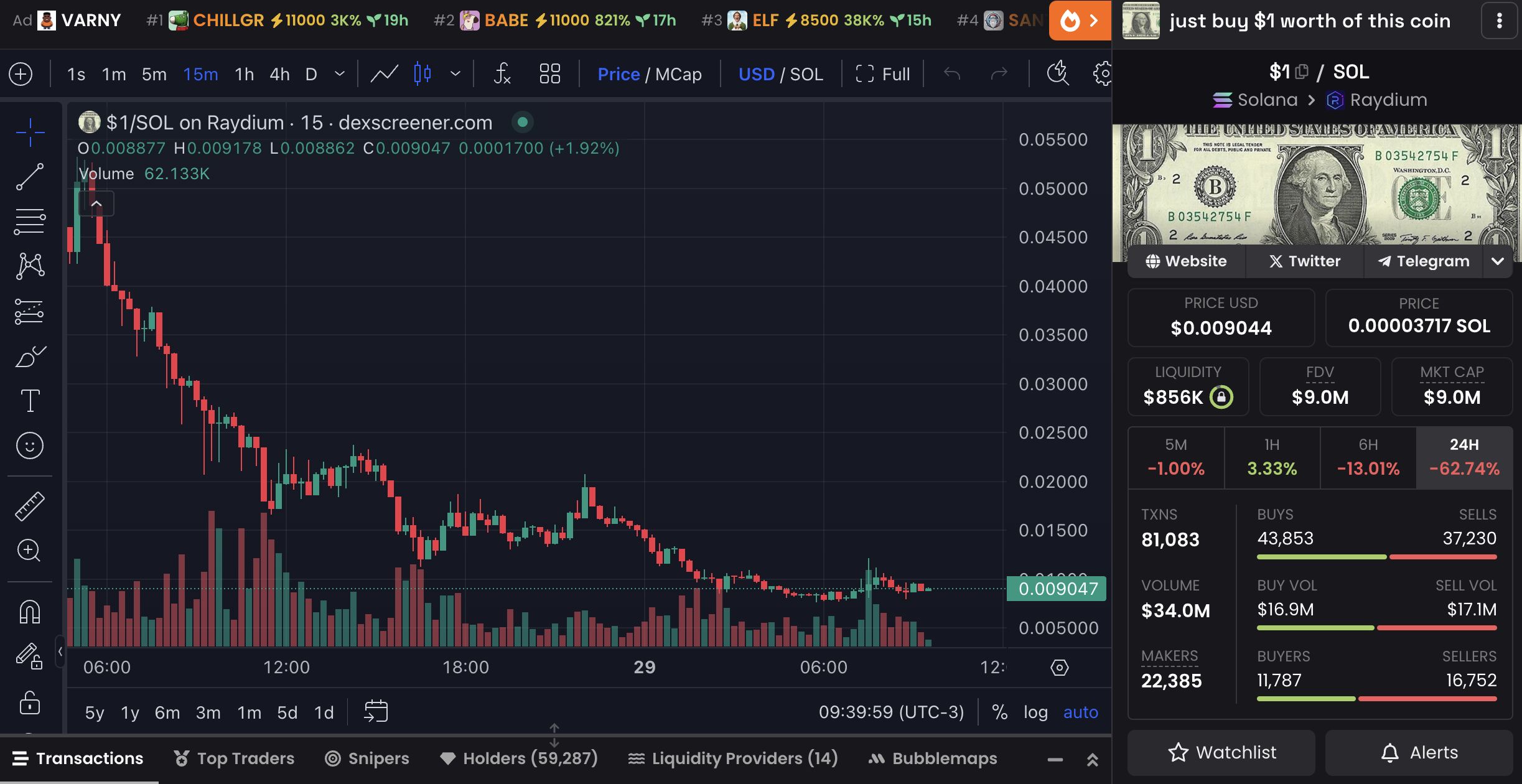Toggle logarithmic scale on chart
The height and width of the screenshot is (784, 1522).
click(x=1035, y=712)
